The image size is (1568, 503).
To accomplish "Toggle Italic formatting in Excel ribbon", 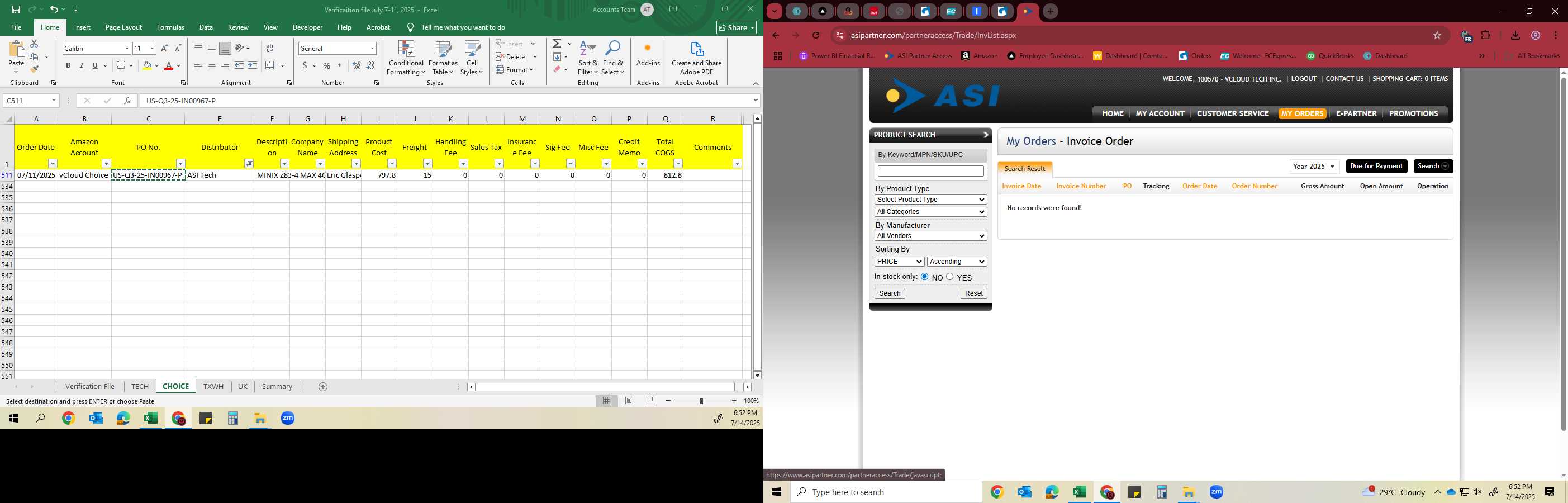I will pyautogui.click(x=82, y=66).
